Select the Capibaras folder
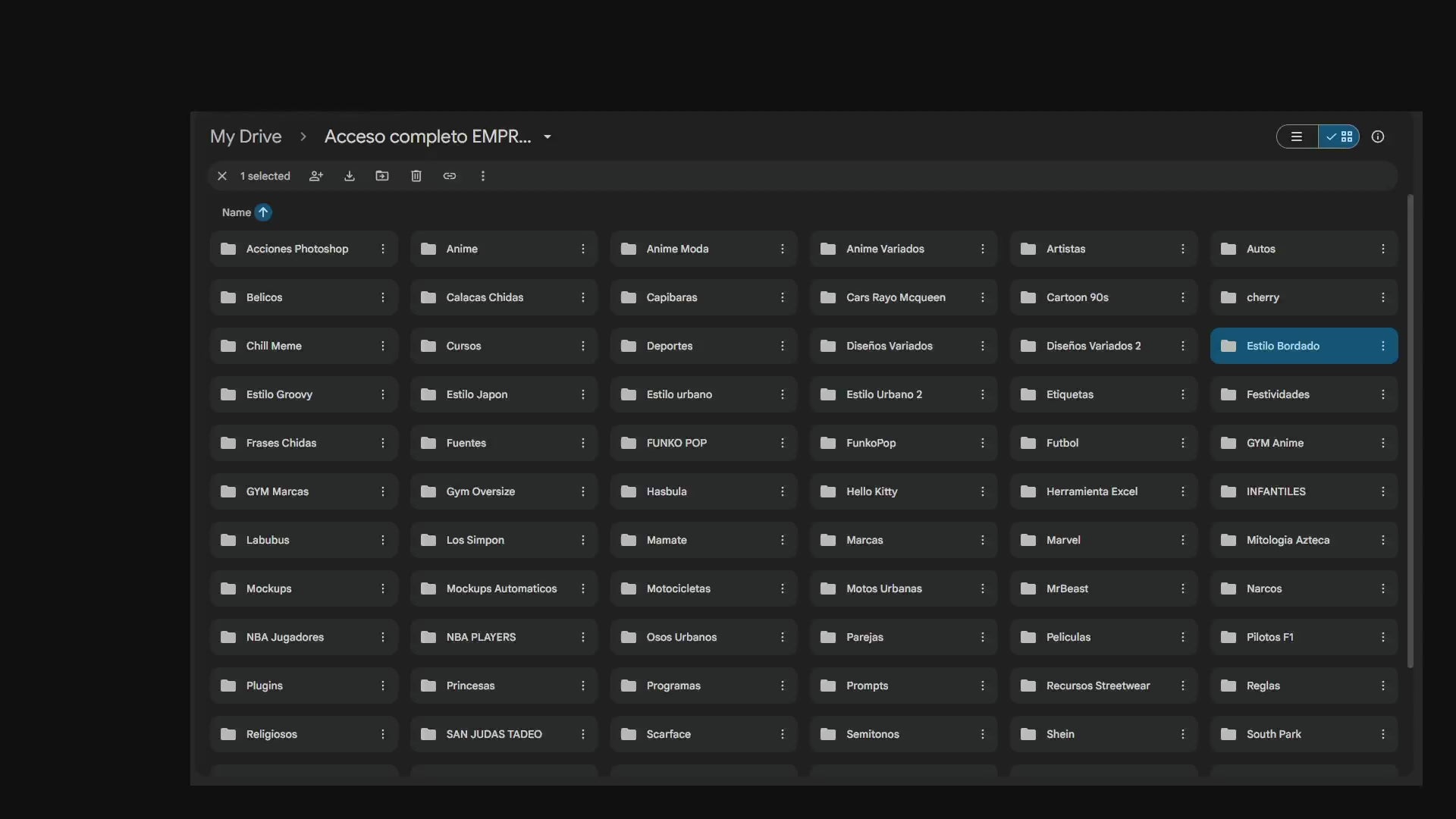1456x819 pixels. [704, 297]
